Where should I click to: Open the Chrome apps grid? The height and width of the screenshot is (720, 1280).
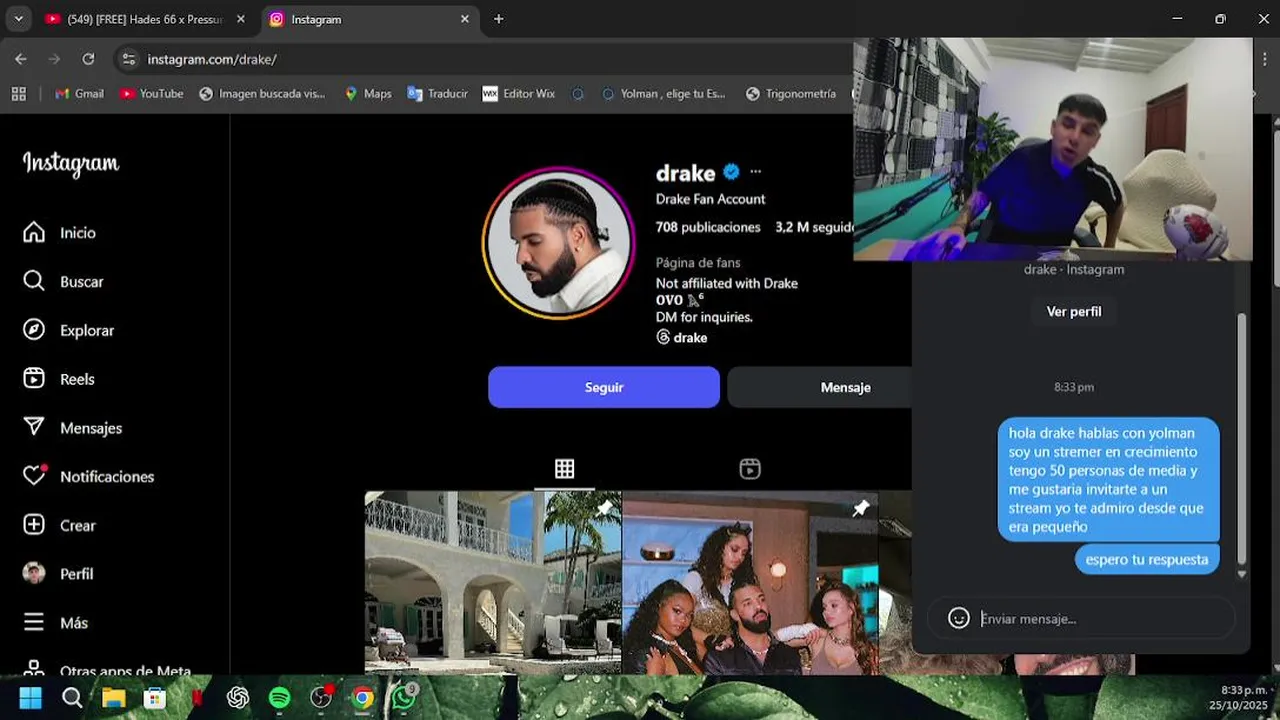coord(18,93)
